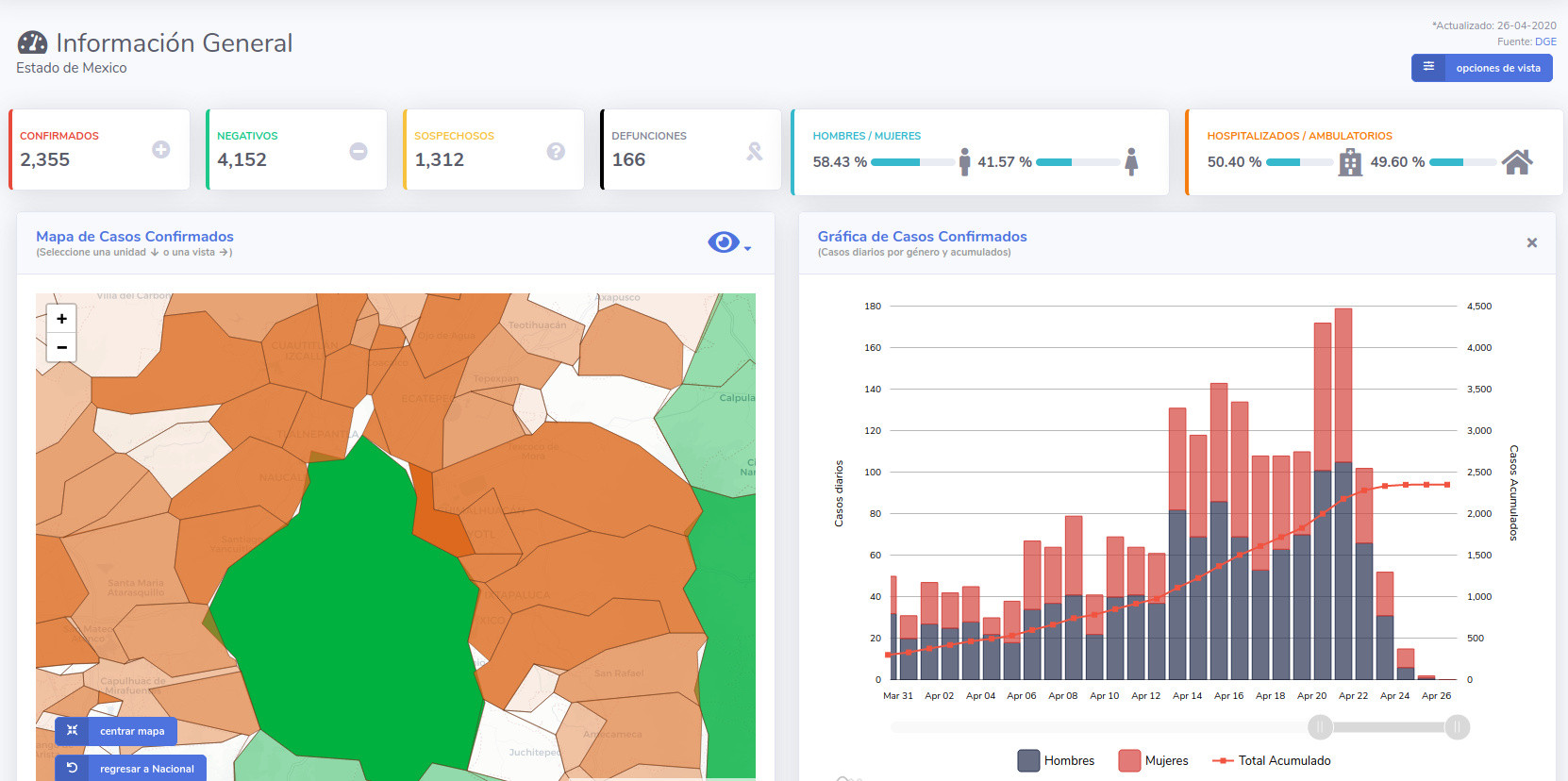Viewport: 1568px width, 781px height.
Task: Click the Casos Acumulados axis title
Action: coord(1513,492)
